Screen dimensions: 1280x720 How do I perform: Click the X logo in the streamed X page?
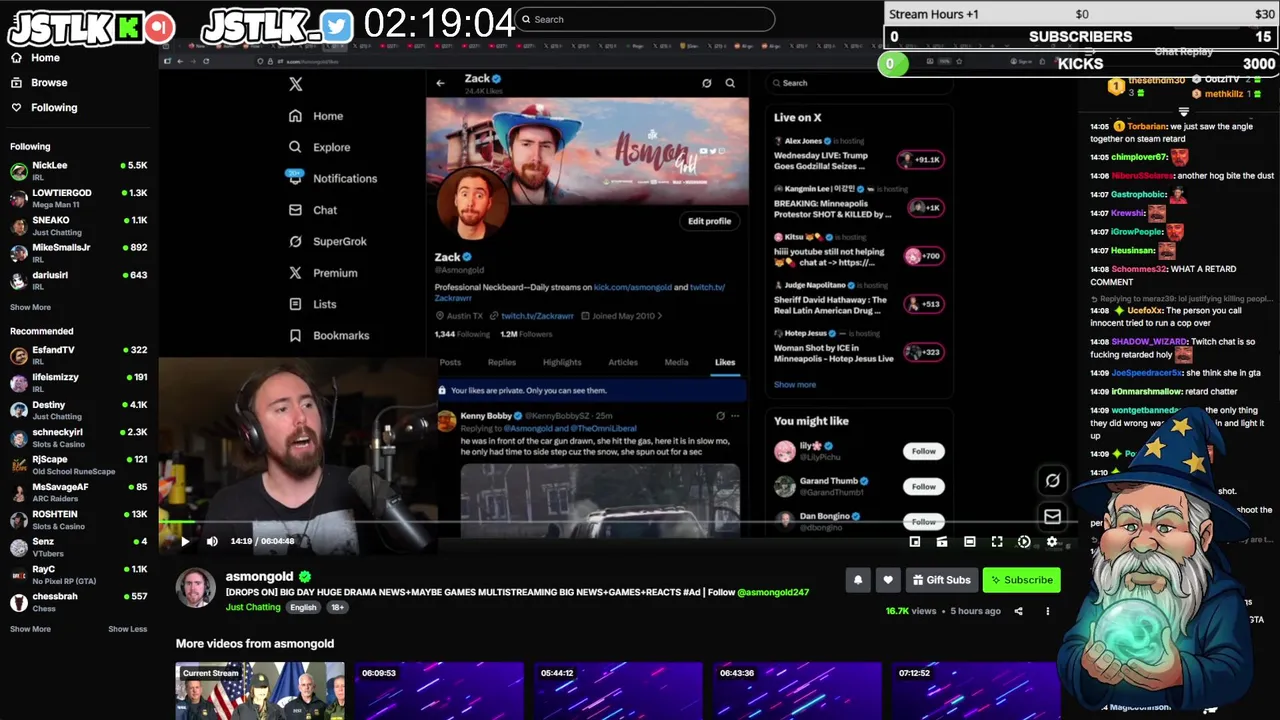tap(295, 84)
